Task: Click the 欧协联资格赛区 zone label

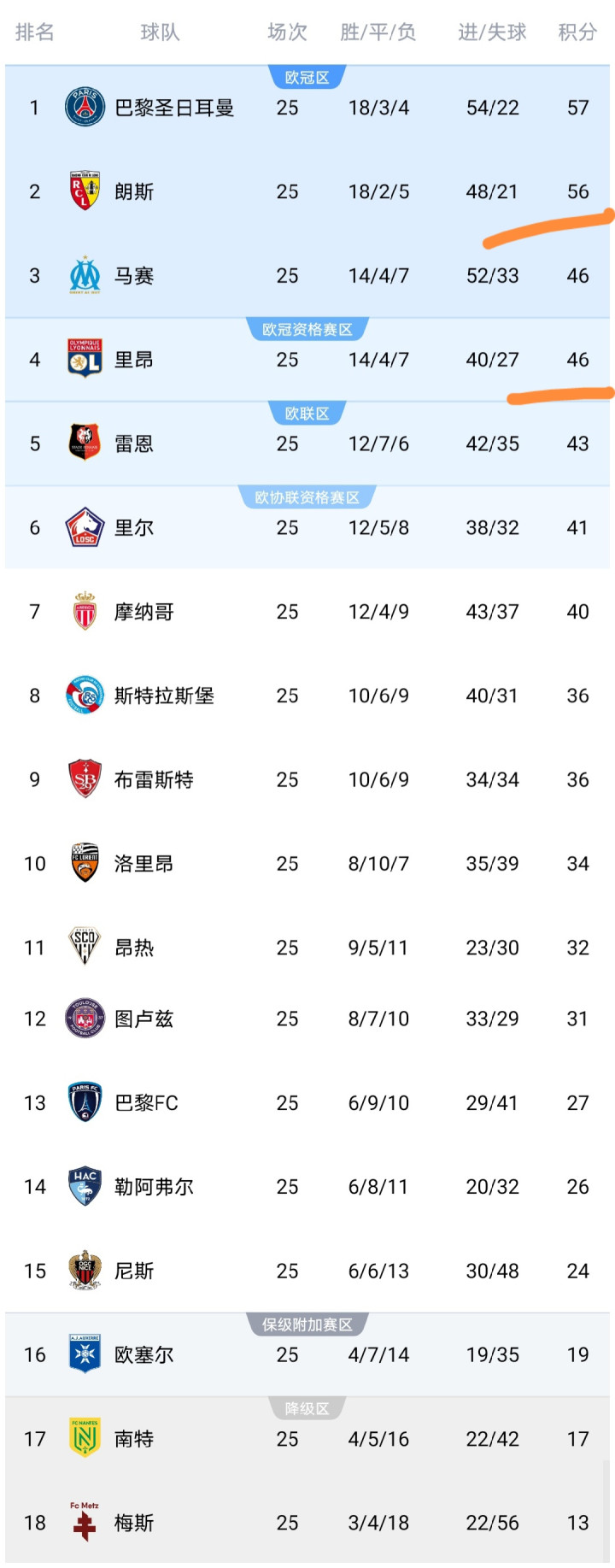Action: tap(307, 497)
